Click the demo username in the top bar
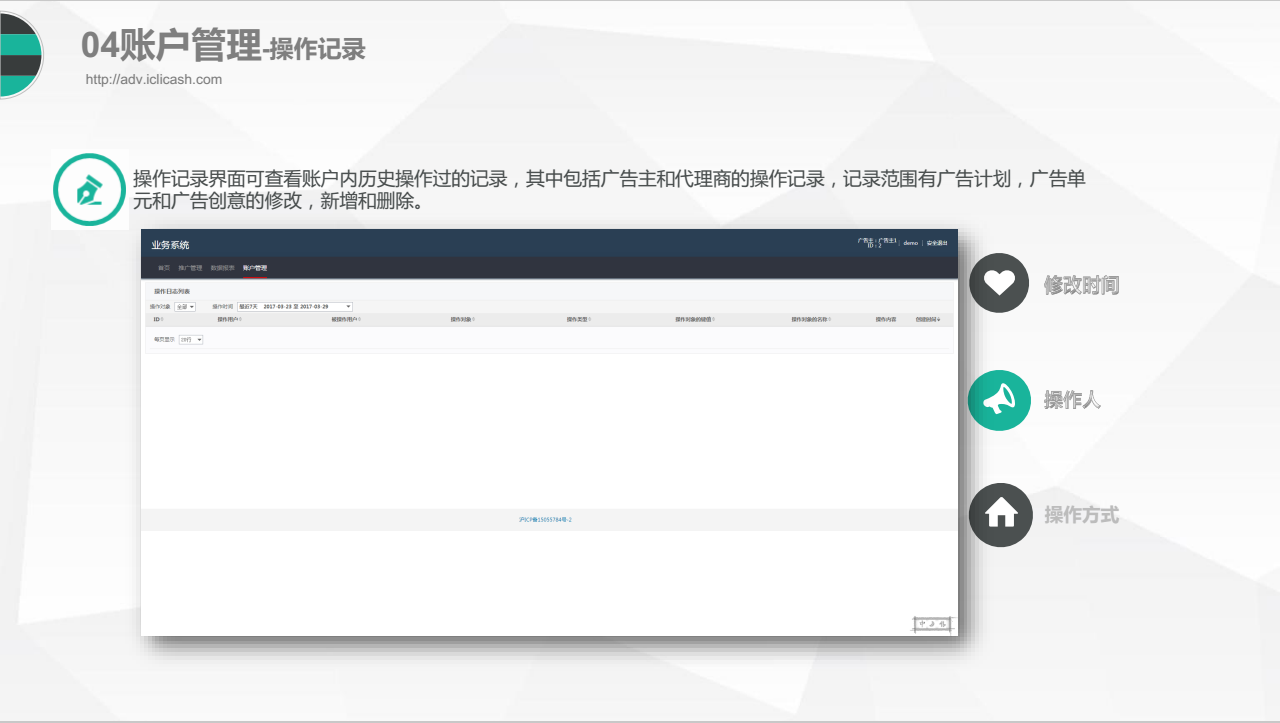 909,242
